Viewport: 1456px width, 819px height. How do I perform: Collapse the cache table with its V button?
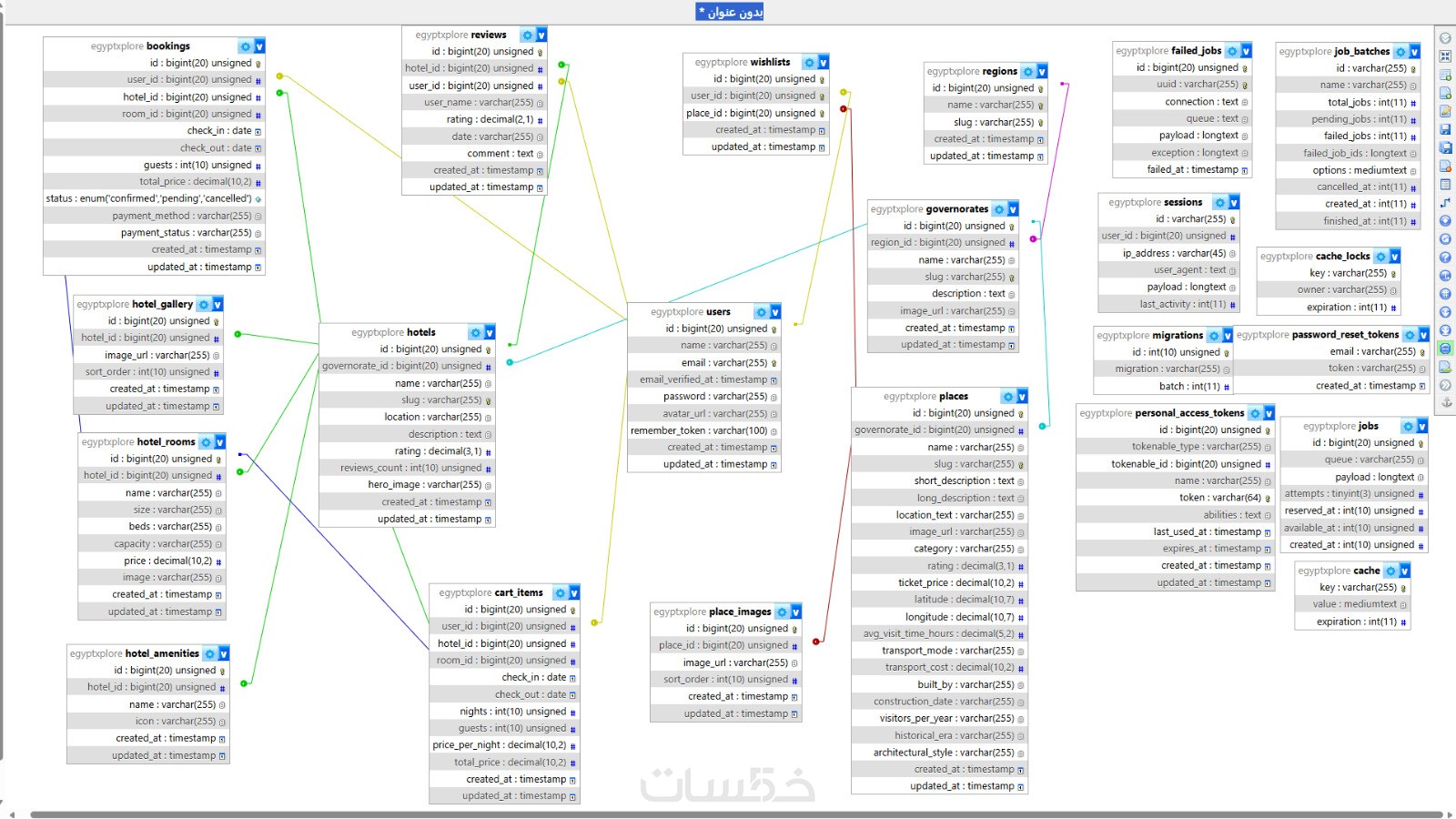tap(1405, 571)
